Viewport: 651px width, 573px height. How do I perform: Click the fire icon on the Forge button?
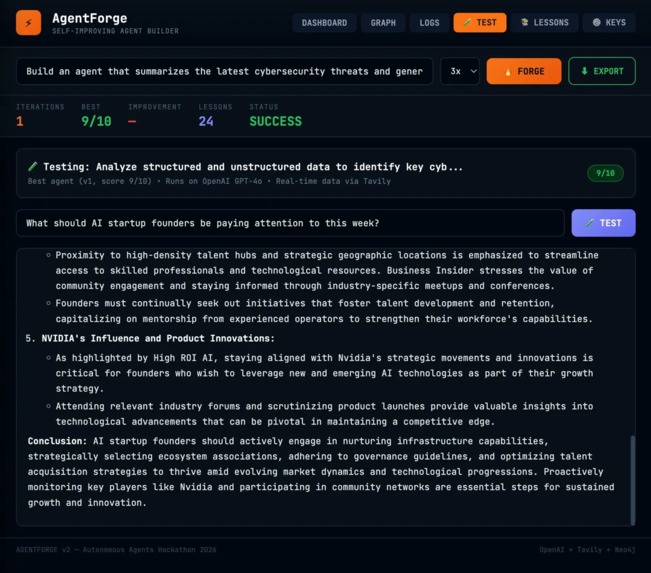(508, 71)
